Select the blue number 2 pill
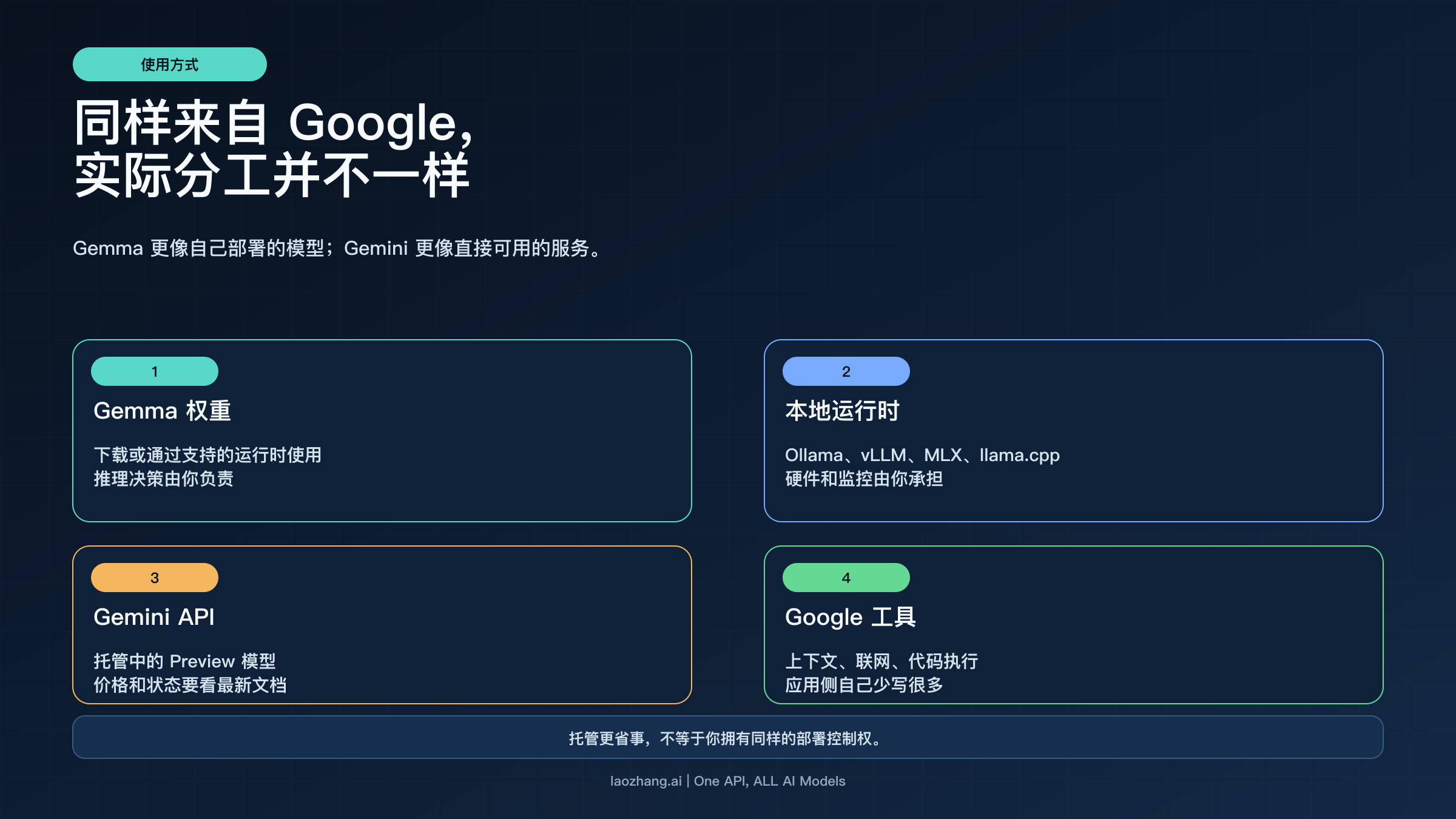 point(846,371)
